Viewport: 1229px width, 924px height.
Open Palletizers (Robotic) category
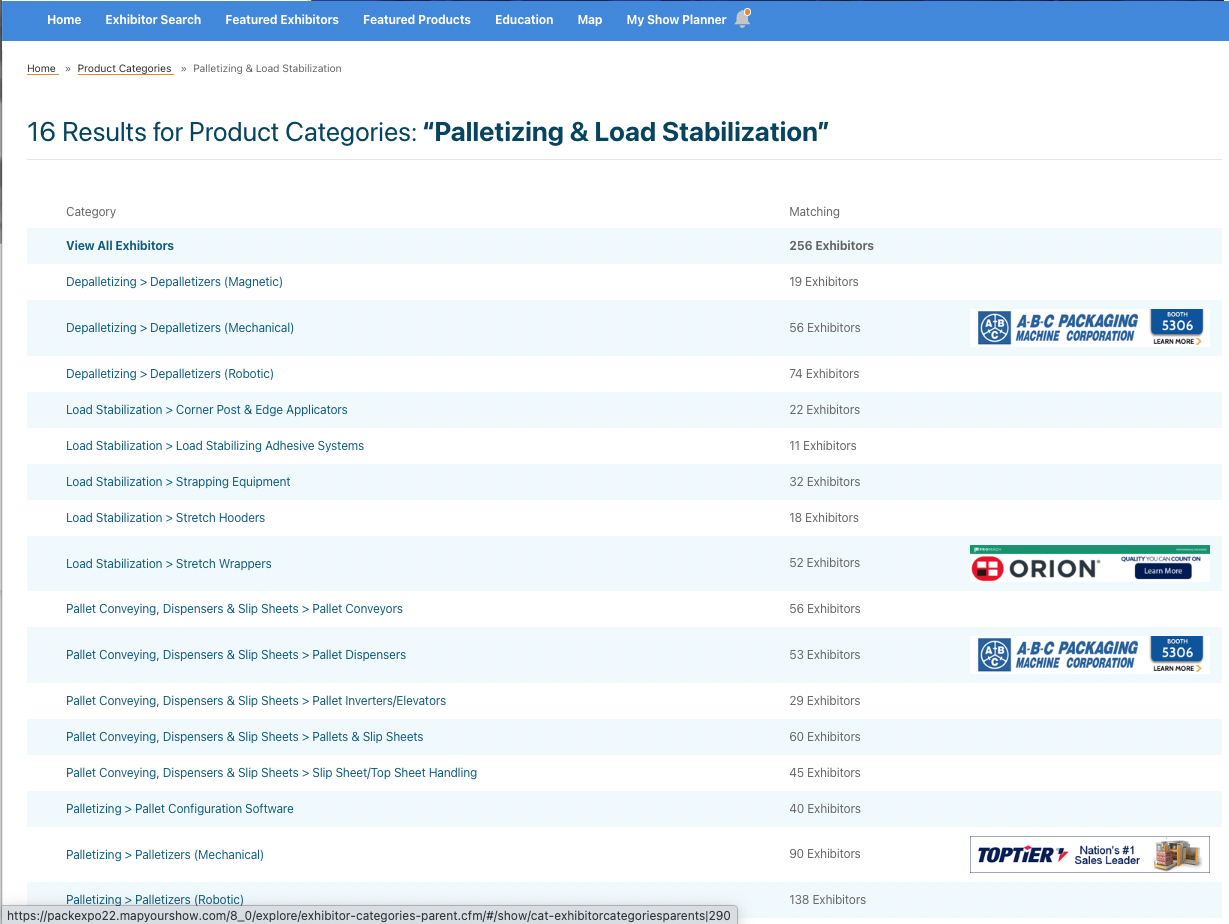tap(155, 899)
